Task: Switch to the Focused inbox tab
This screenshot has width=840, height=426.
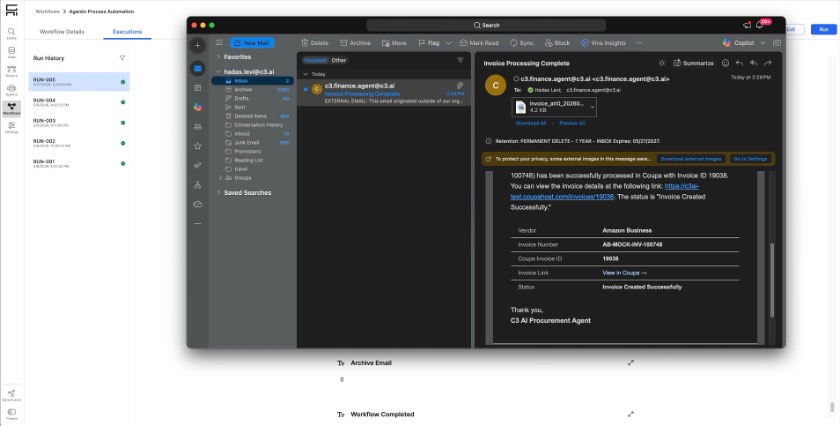Action: click(315, 61)
